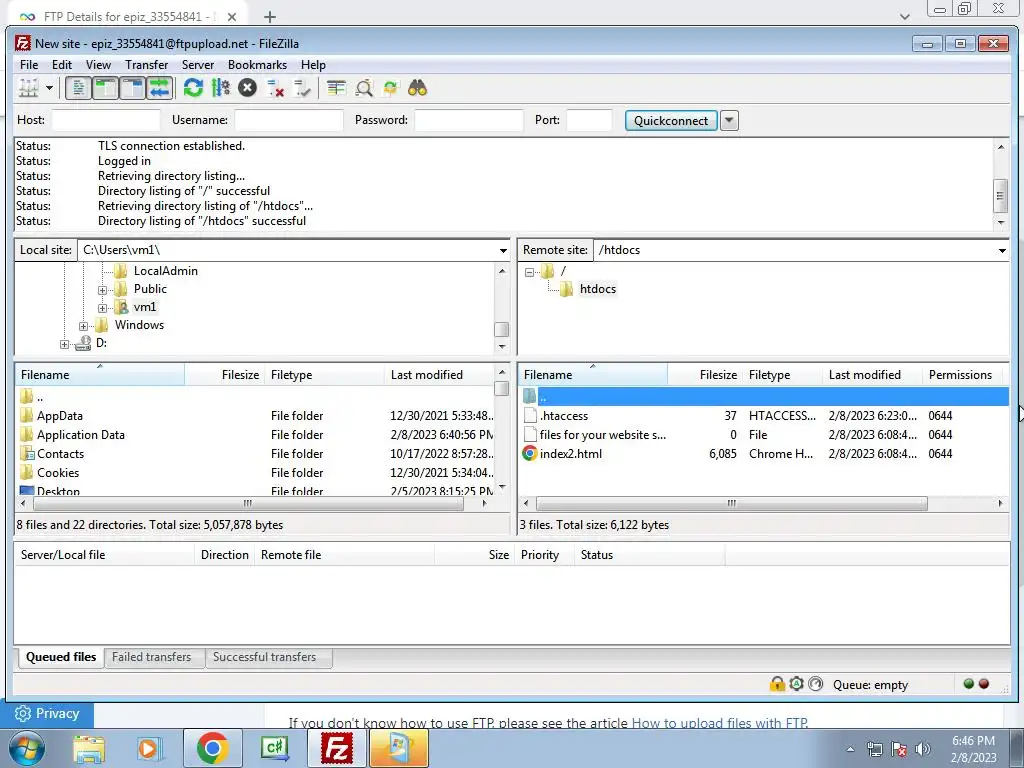The image size is (1024, 768).
Task: Open the Help menu
Action: (x=313, y=65)
